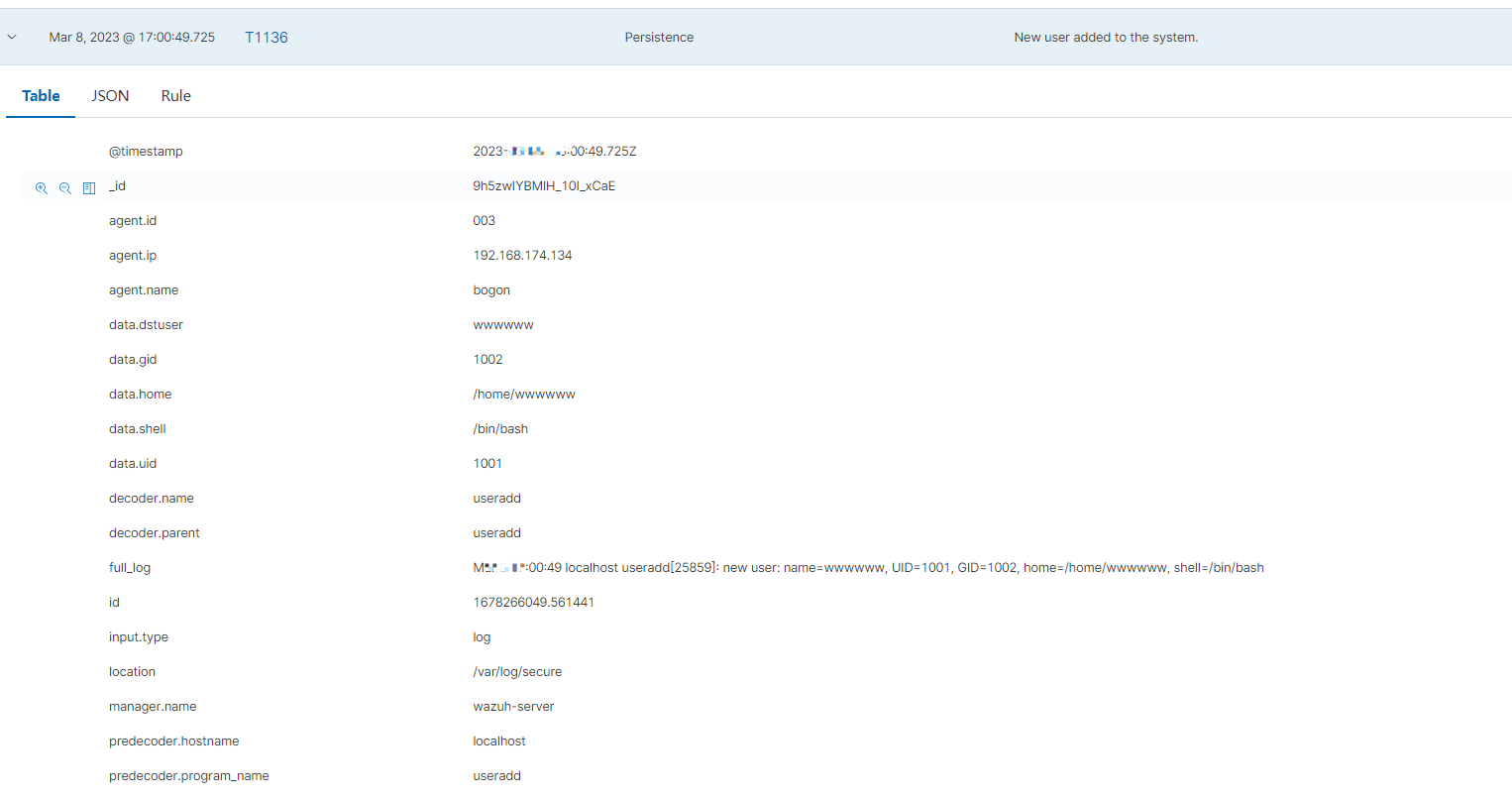Click the data.home value /home/wwwwww
The width and height of the screenshot is (1512, 798).
pos(524,395)
